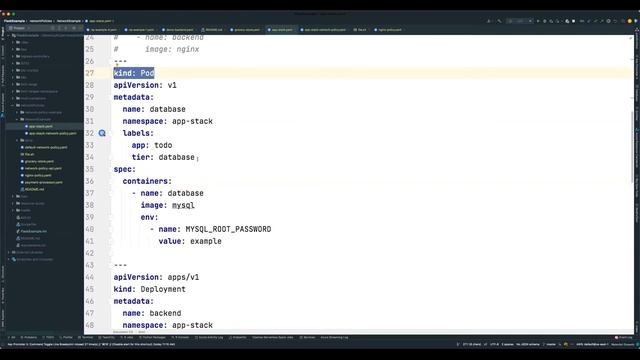This screenshot has height=360, width=640.
Task: Select network-policy-acl.yaml in the project tree
Action: (x=43, y=168)
